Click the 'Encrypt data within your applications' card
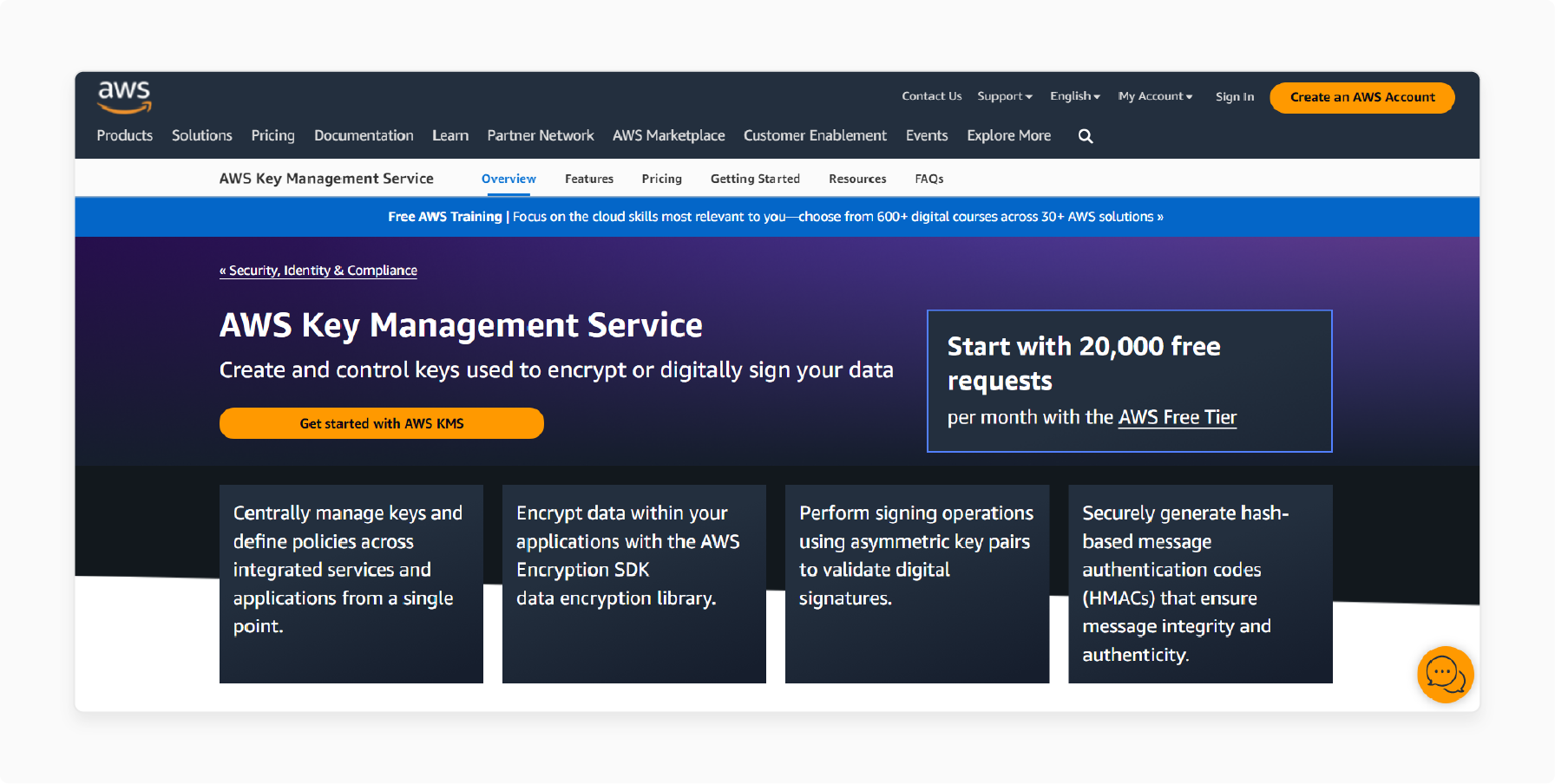 (x=634, y=584)
